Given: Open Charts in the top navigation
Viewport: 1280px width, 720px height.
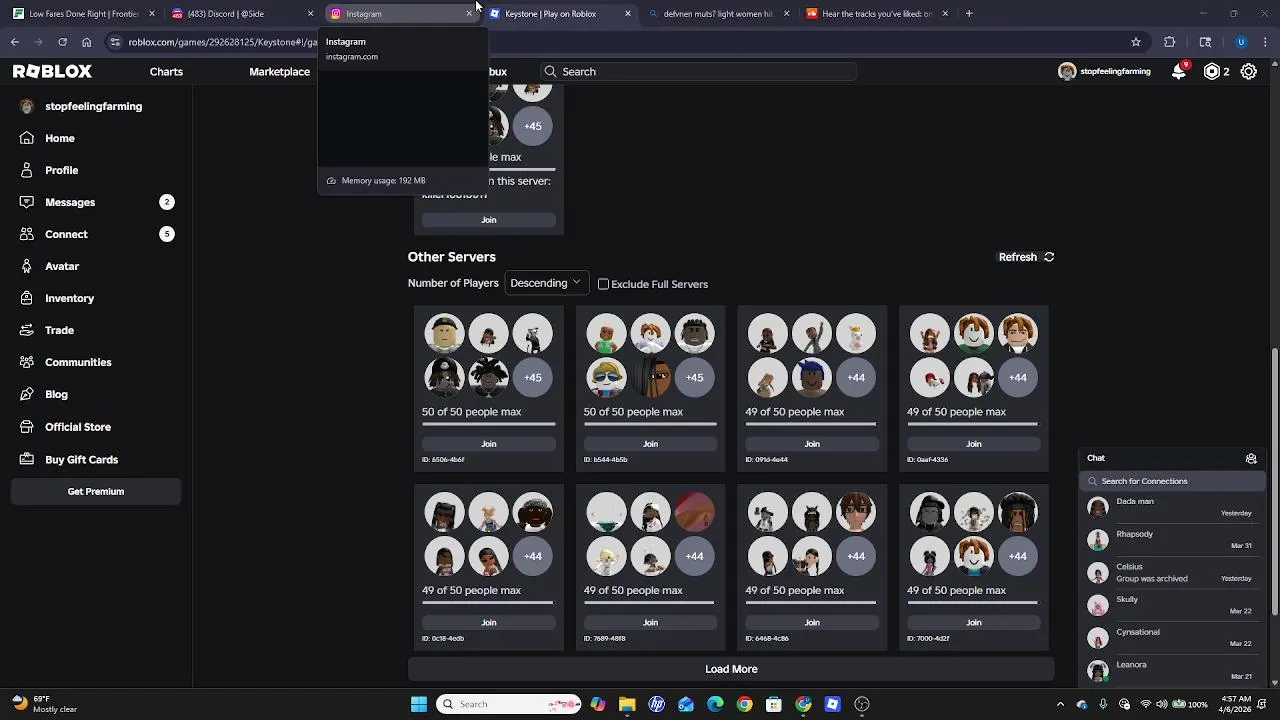Looking at the screenshot, I should (166, 72).
